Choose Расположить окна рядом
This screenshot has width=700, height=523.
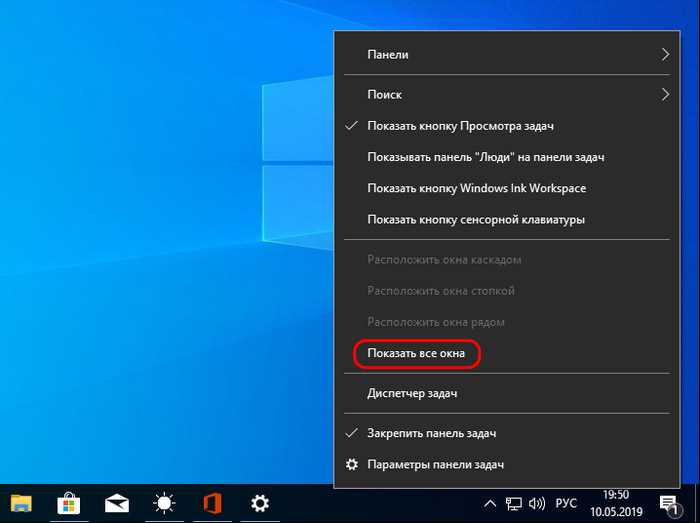[507, 322]
